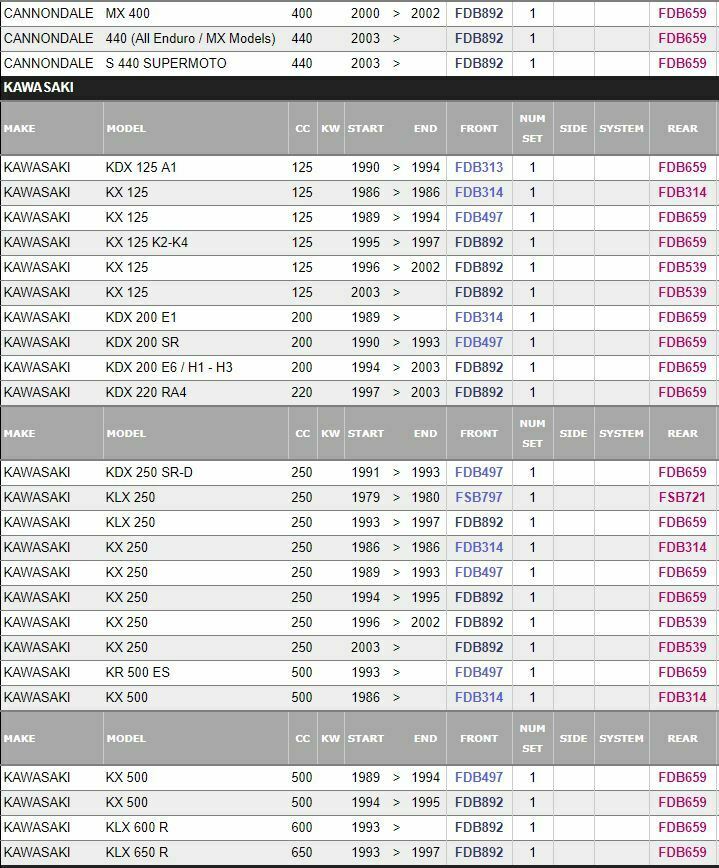Open the FDB313 front link for KDX 125 A1

coord(479,167)
